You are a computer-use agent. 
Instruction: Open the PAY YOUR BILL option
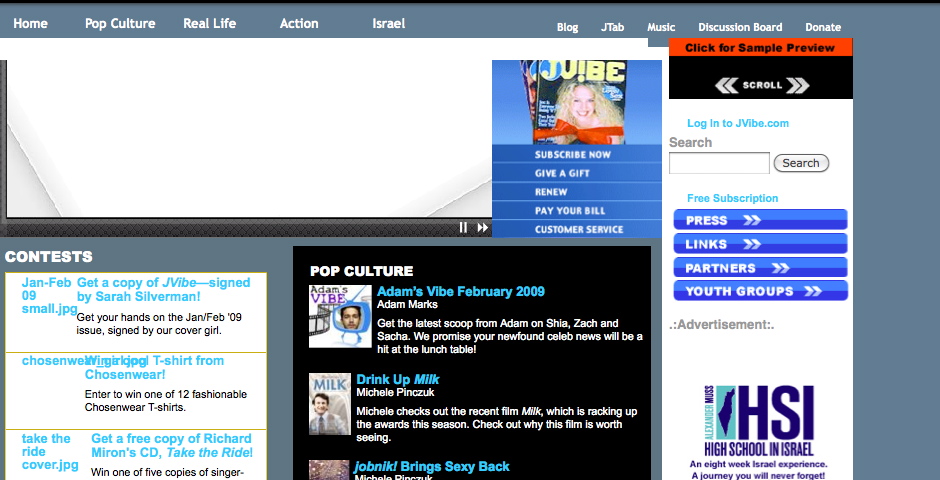tap(570, 211)
